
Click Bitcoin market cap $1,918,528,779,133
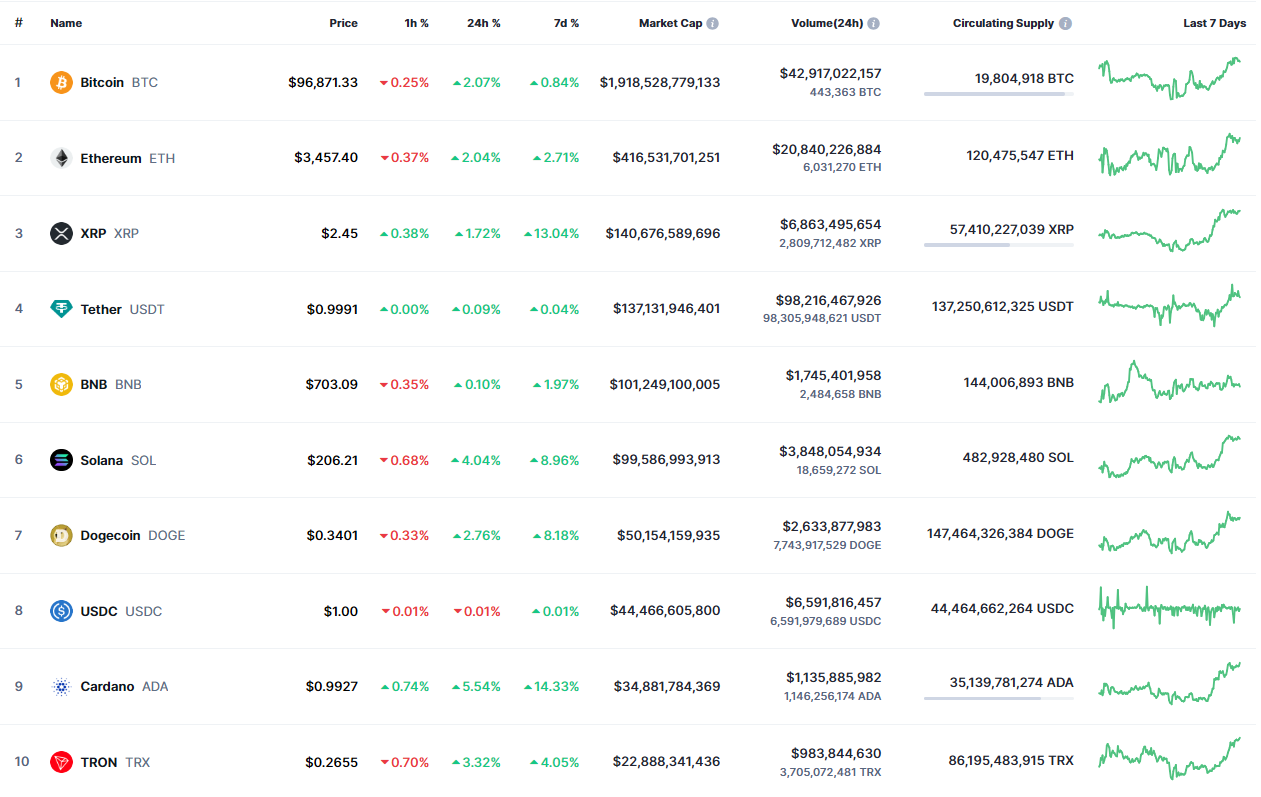point(660,82)
